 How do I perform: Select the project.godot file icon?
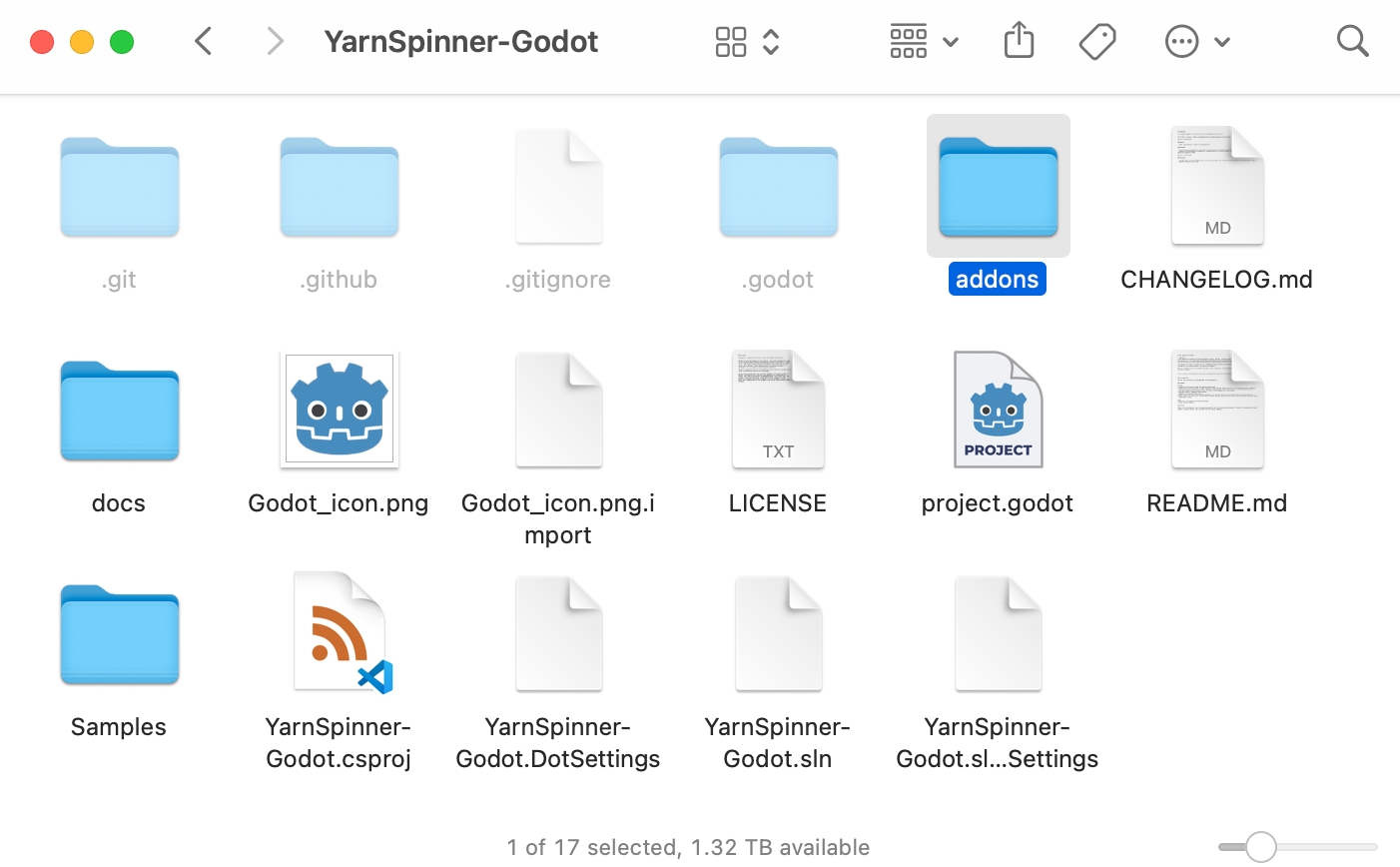click(998, 410)
